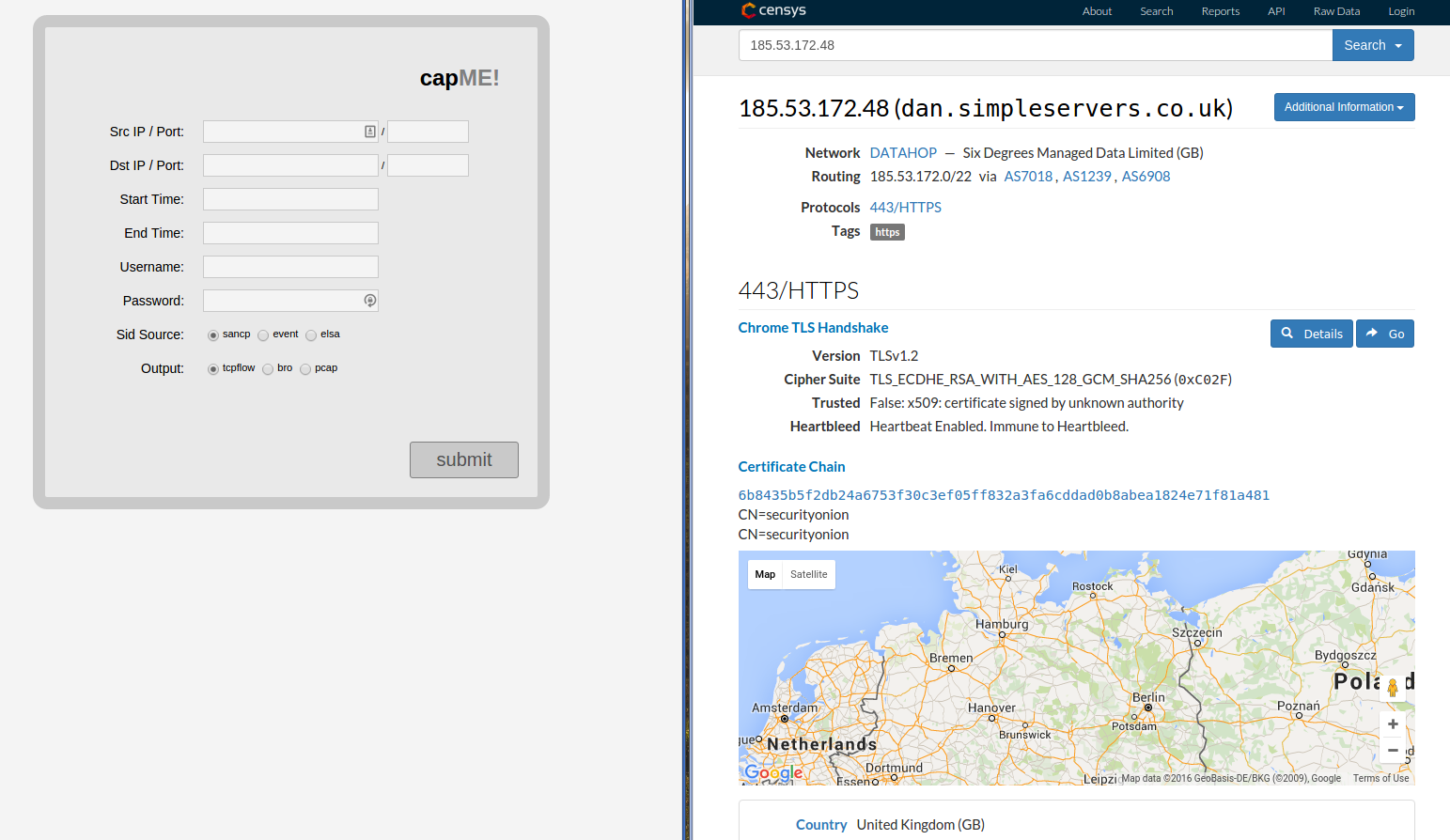Screen dimensions: 1450x840
Task: Click the Go arrow button
Action: tap(1385, 334)
